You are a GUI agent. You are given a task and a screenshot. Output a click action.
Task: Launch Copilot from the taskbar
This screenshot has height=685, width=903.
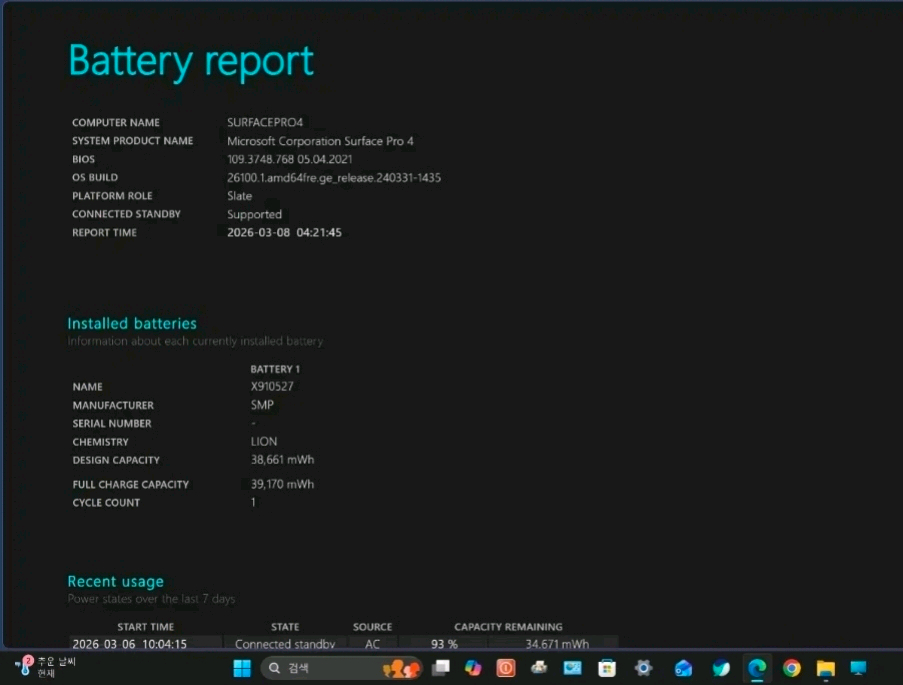click(x=472, y=667)
